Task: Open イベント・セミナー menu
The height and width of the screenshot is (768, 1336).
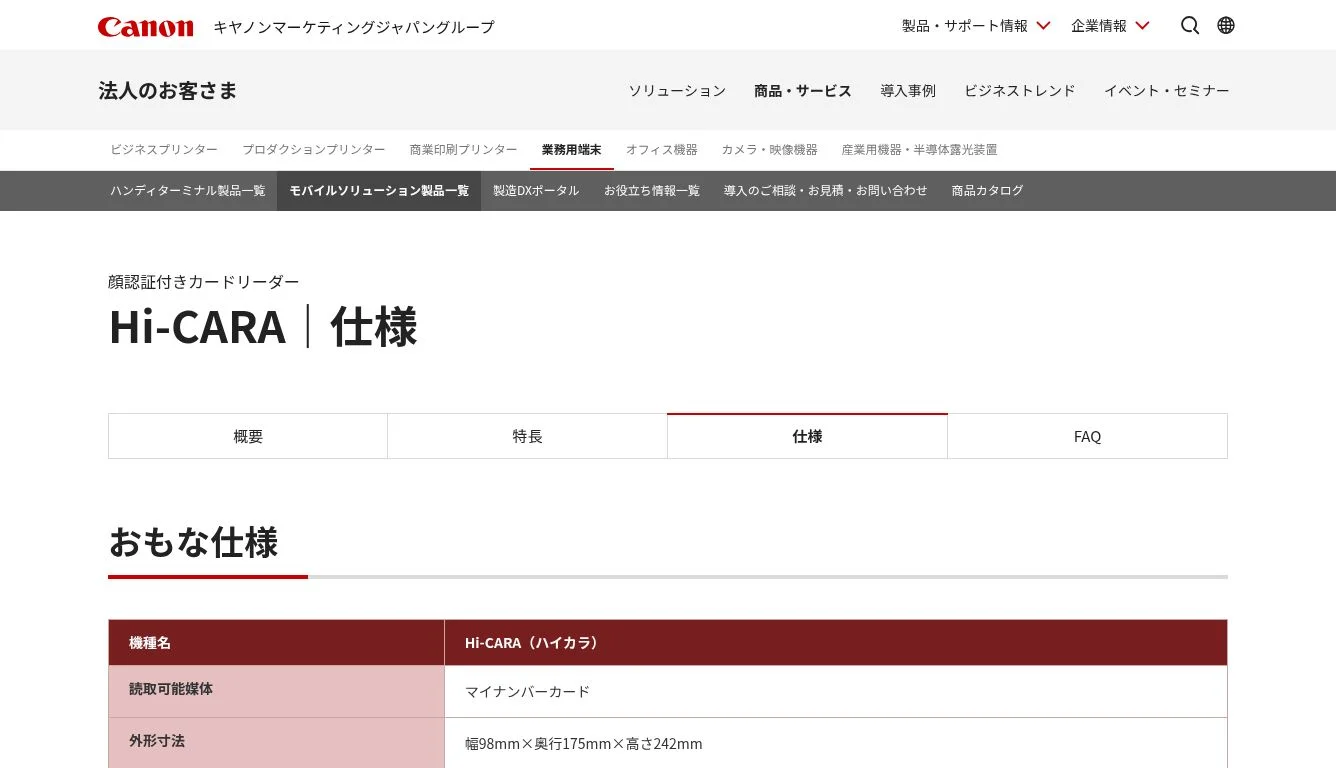Action: coord(1167,90)
